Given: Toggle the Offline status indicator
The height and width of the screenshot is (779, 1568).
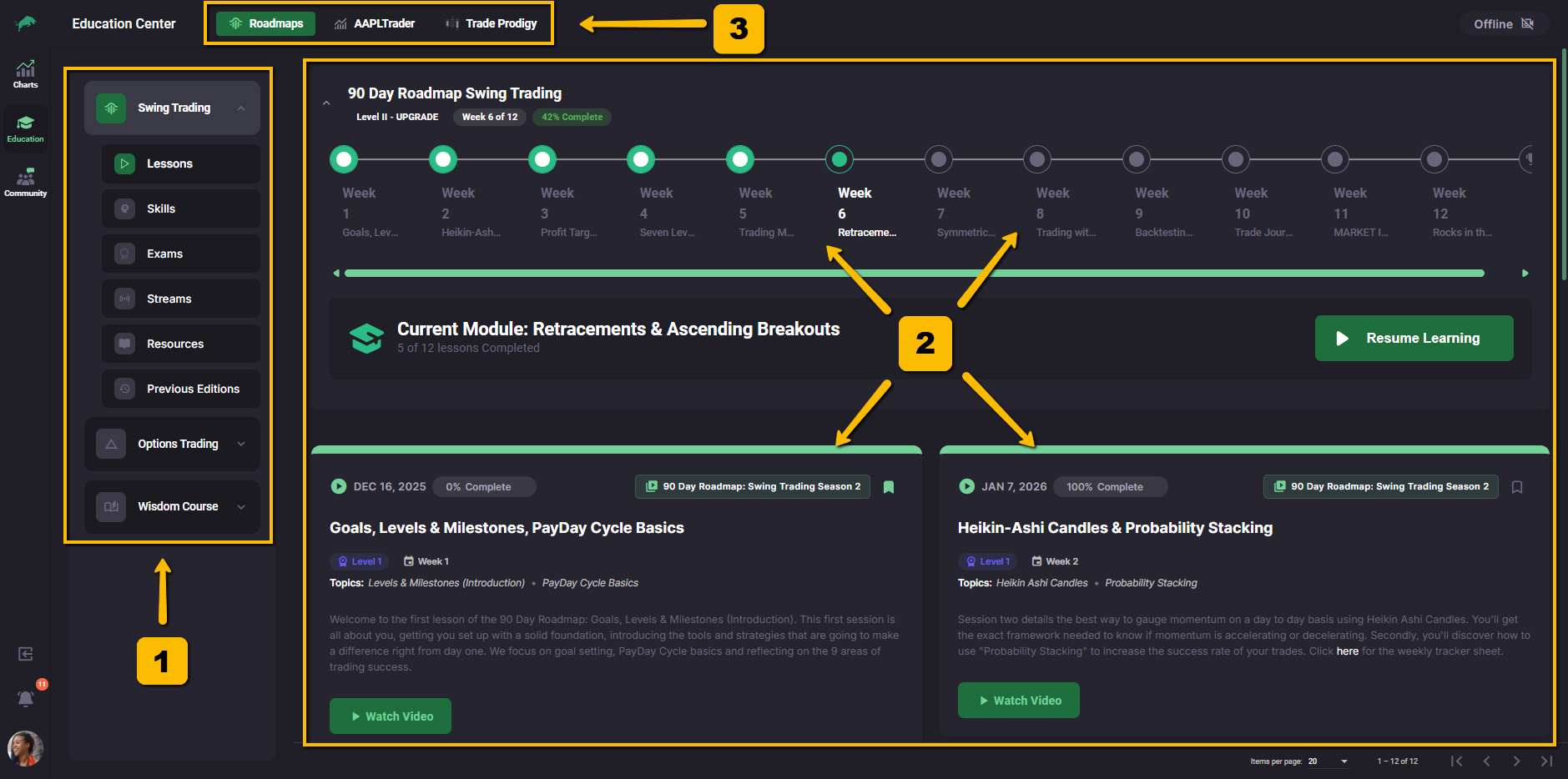Looking at the screenshot, I should pyautogui.click(x=1504, y=24).
